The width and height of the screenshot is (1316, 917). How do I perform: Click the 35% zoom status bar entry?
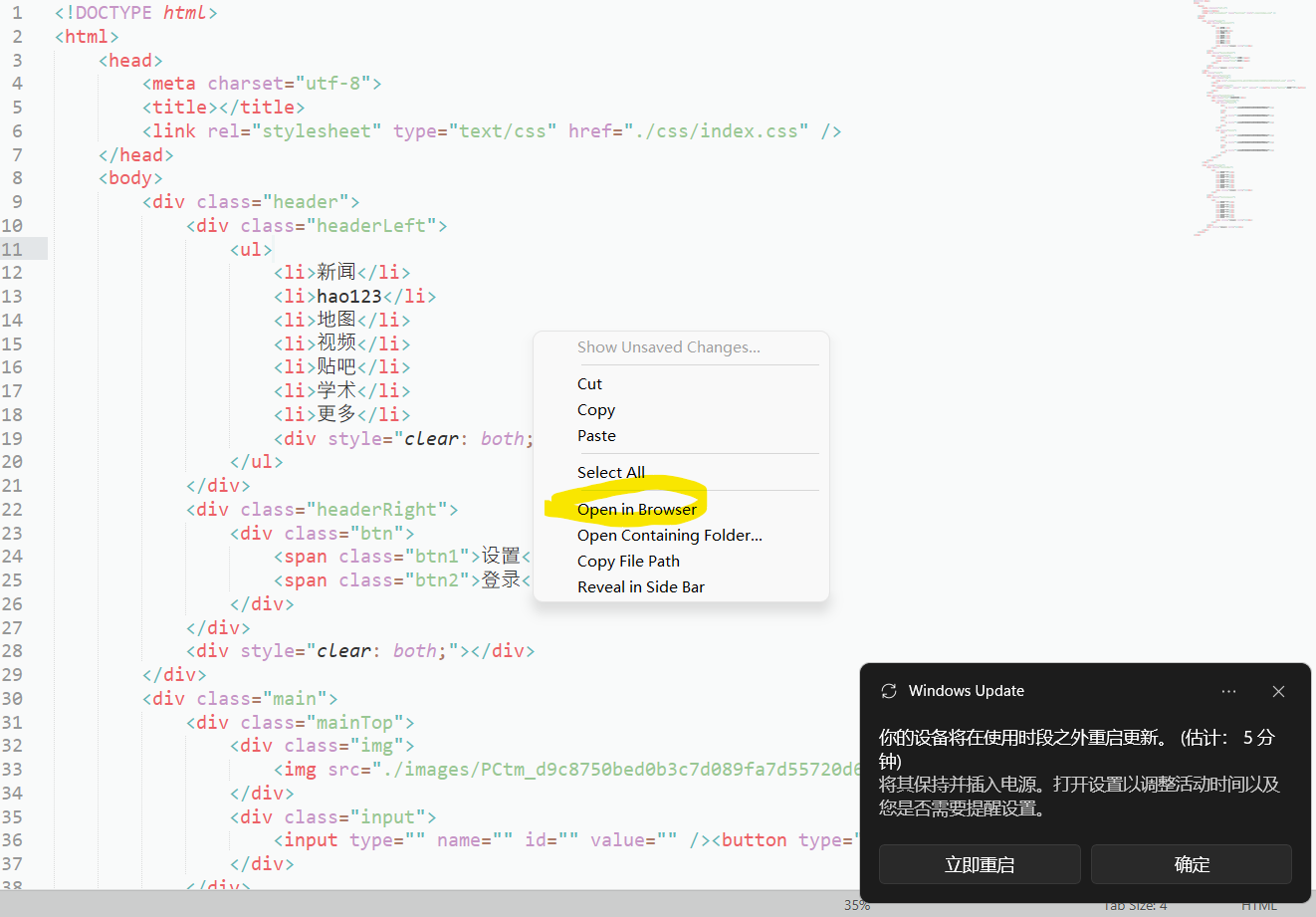click(857, 905)
